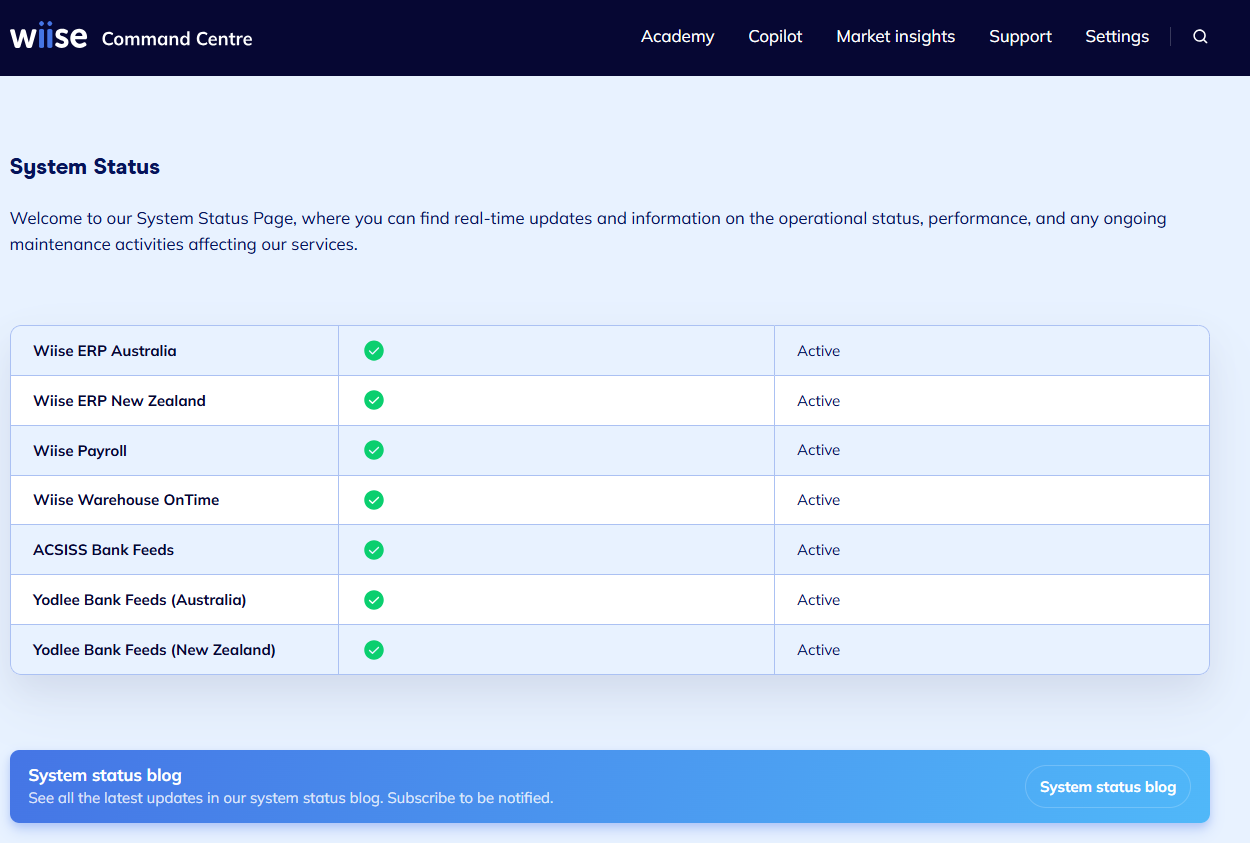
Task: Select Copilot in the navigation bar
Action: coord(775,36)
